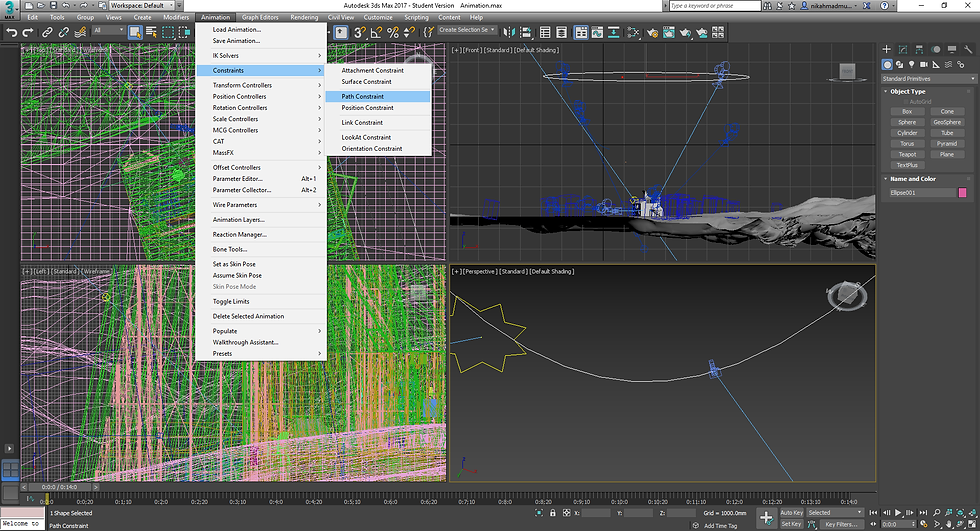Image resolution: width=980 pixels, height=531 pixels.
Task: Click the Ellipse001 object name field
Action: tap(922, 192)
